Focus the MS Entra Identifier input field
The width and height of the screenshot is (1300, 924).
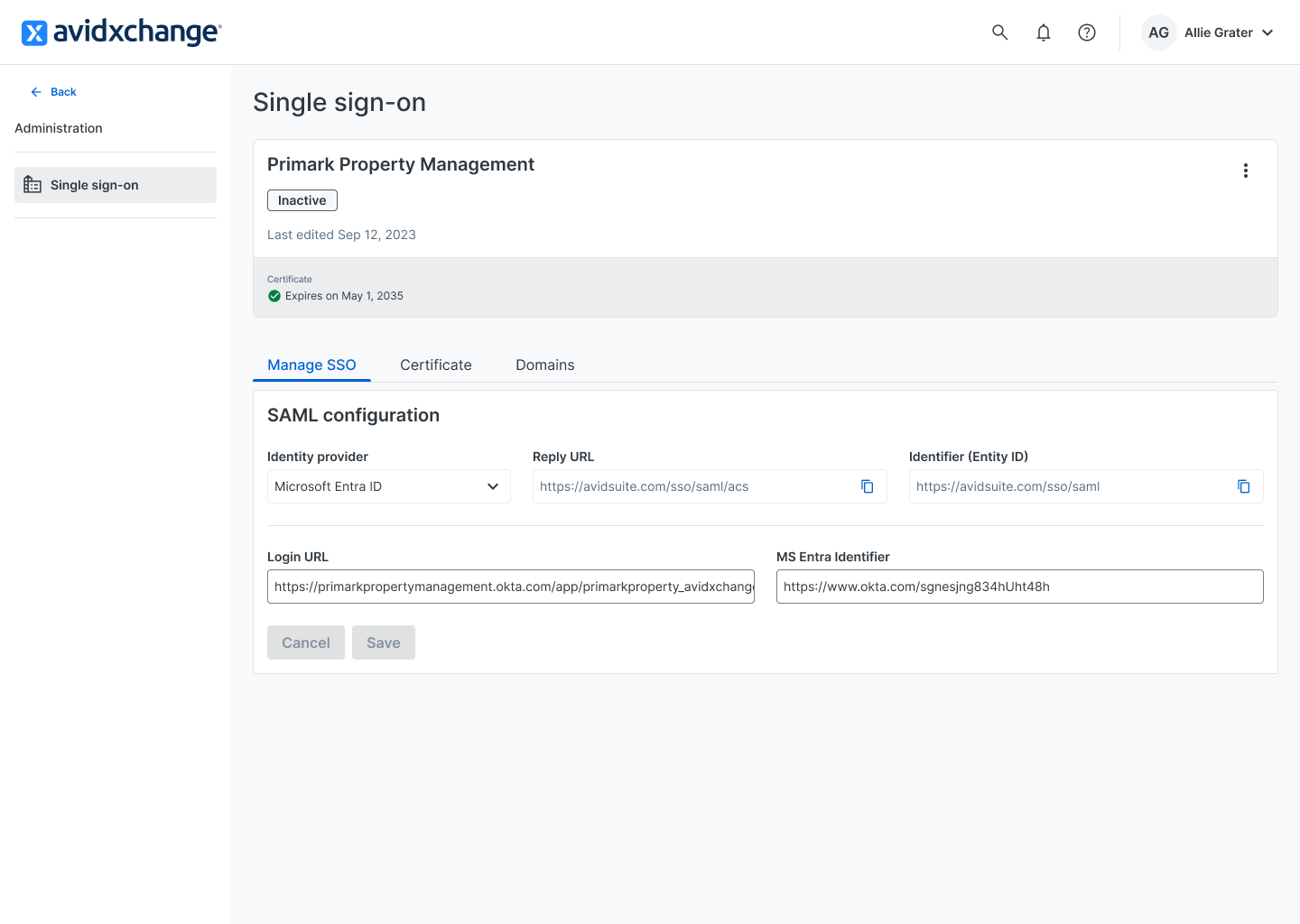(x=1020, y=587)
